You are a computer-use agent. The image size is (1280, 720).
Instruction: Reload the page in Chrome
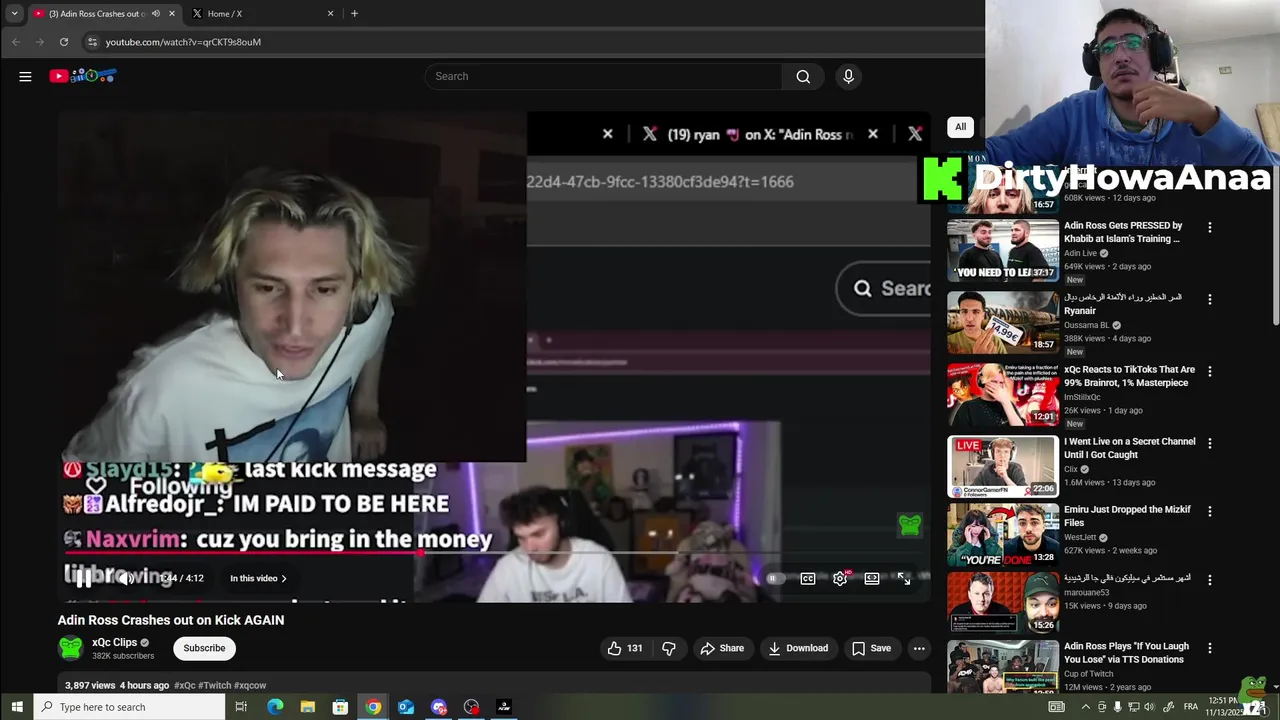(64, 42)
